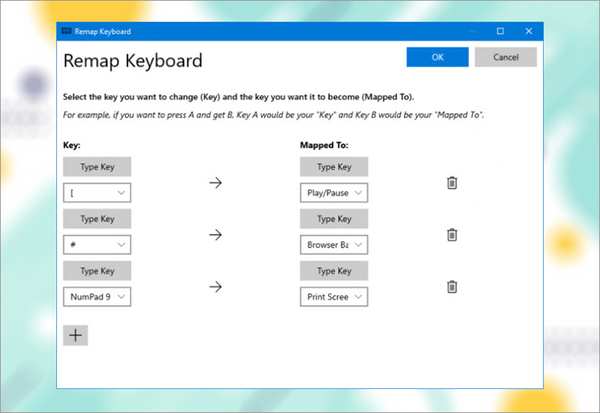
Task: Close the Remap Keyboard window
Action: pos(528,31)
